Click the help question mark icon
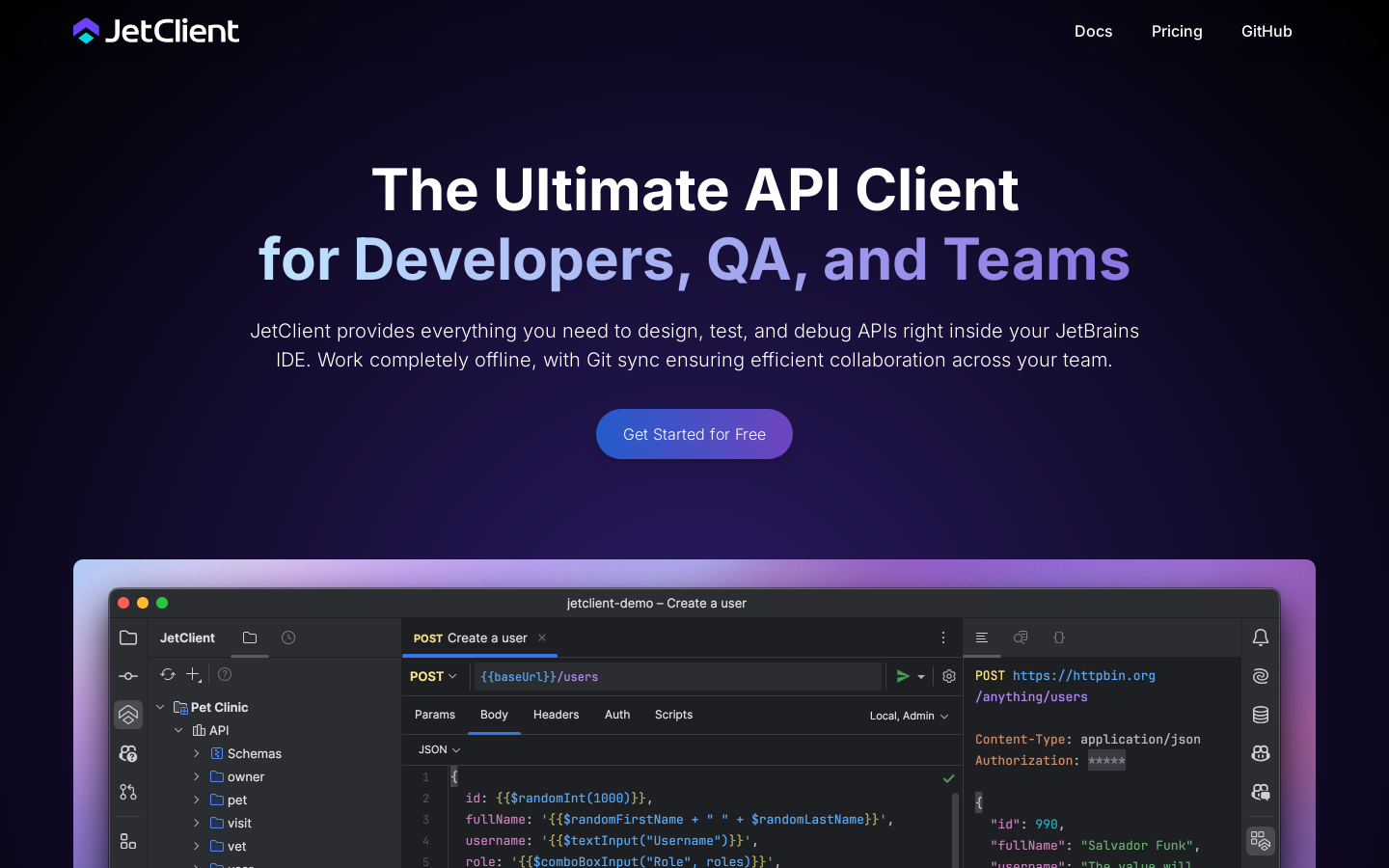Screen dimensions: 1389x868 [225, 674]
